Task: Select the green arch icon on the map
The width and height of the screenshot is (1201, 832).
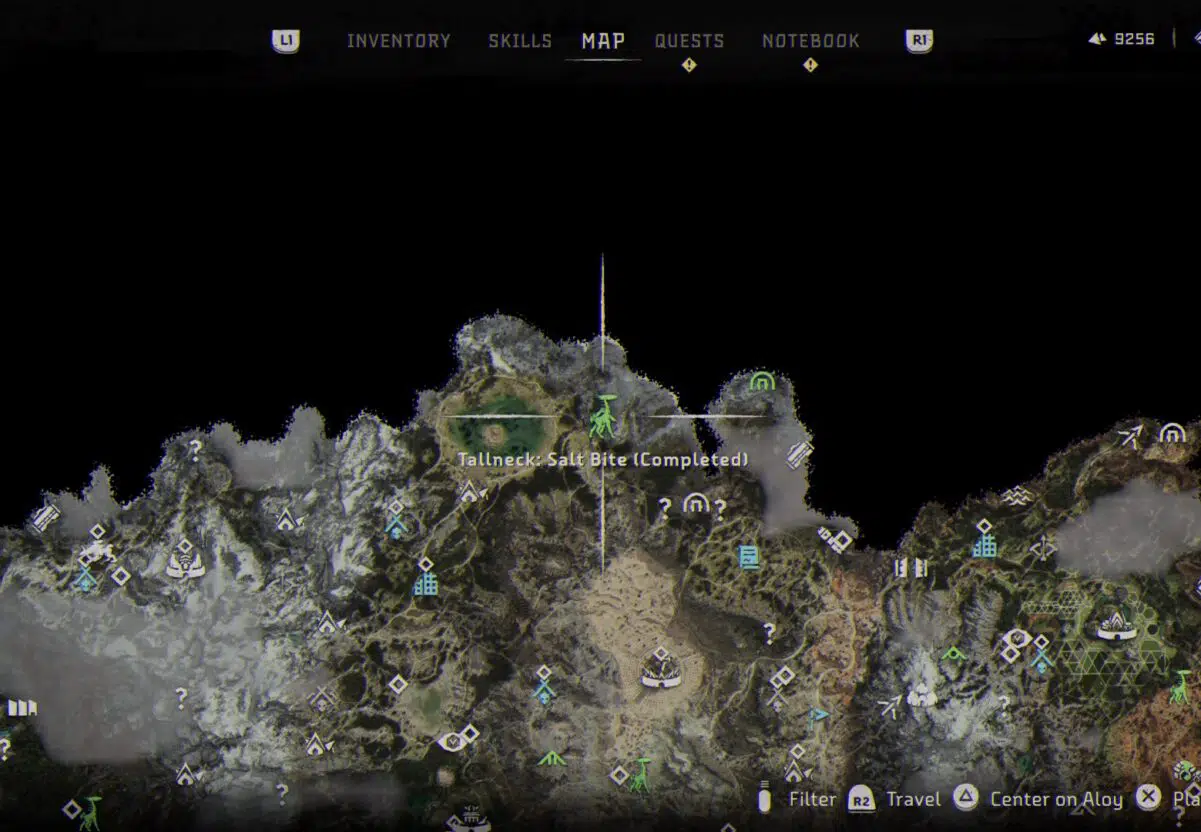Action: tap(763, 381)
